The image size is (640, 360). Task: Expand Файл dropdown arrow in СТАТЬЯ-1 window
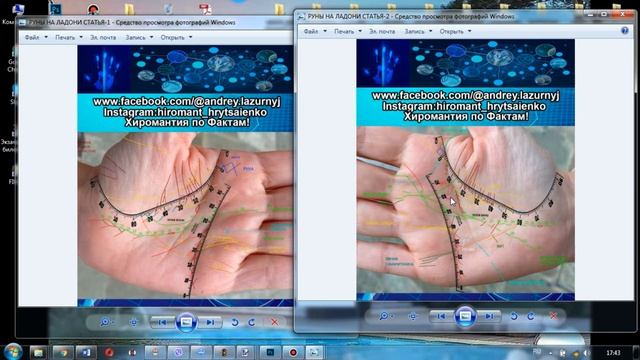tap(46, 37)
